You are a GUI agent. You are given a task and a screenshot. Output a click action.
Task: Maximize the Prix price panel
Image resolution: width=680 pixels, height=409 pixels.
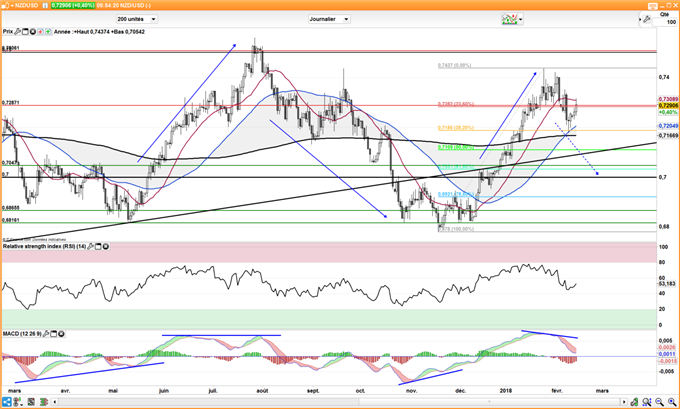25,32
